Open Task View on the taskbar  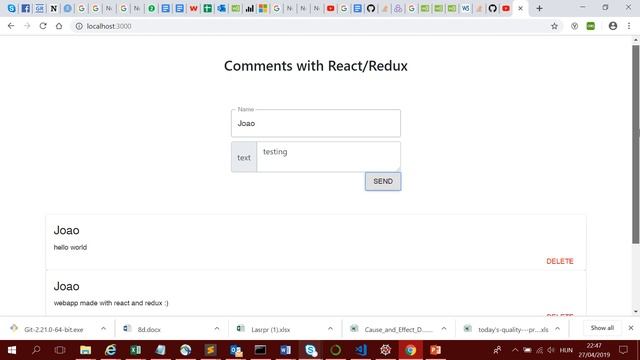point(60,350)
